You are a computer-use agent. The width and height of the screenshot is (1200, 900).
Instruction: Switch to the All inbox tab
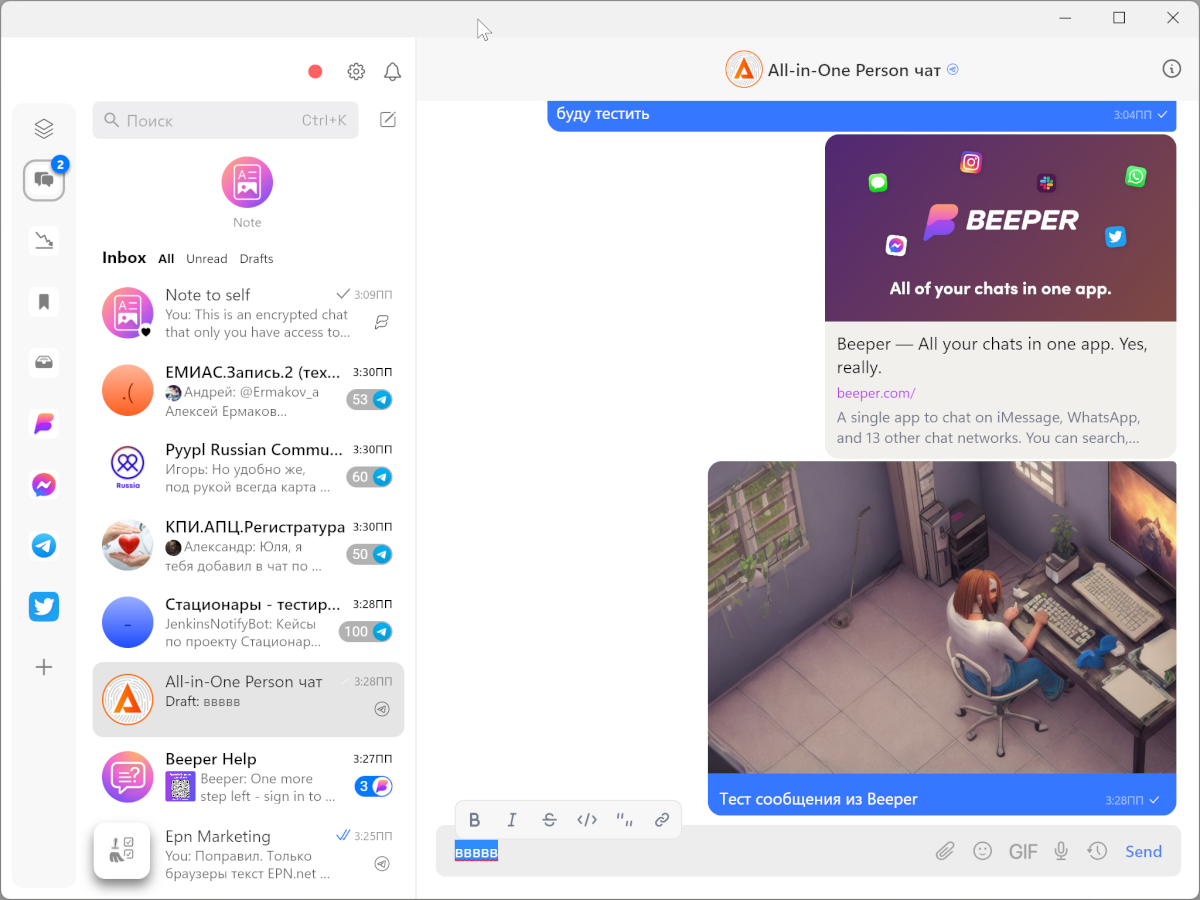(x=166, y=259)
